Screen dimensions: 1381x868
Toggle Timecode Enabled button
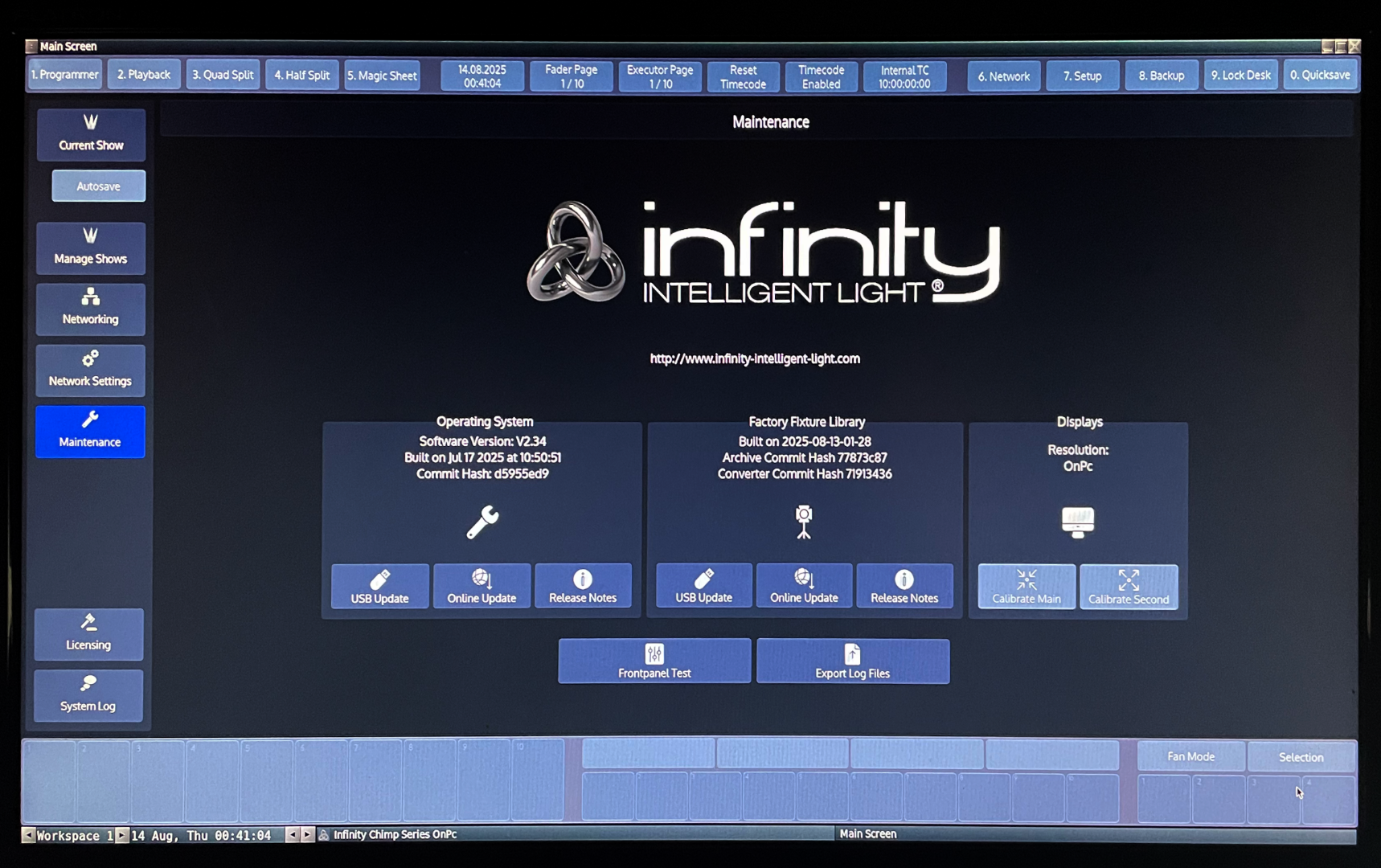(x=822, y=76)
